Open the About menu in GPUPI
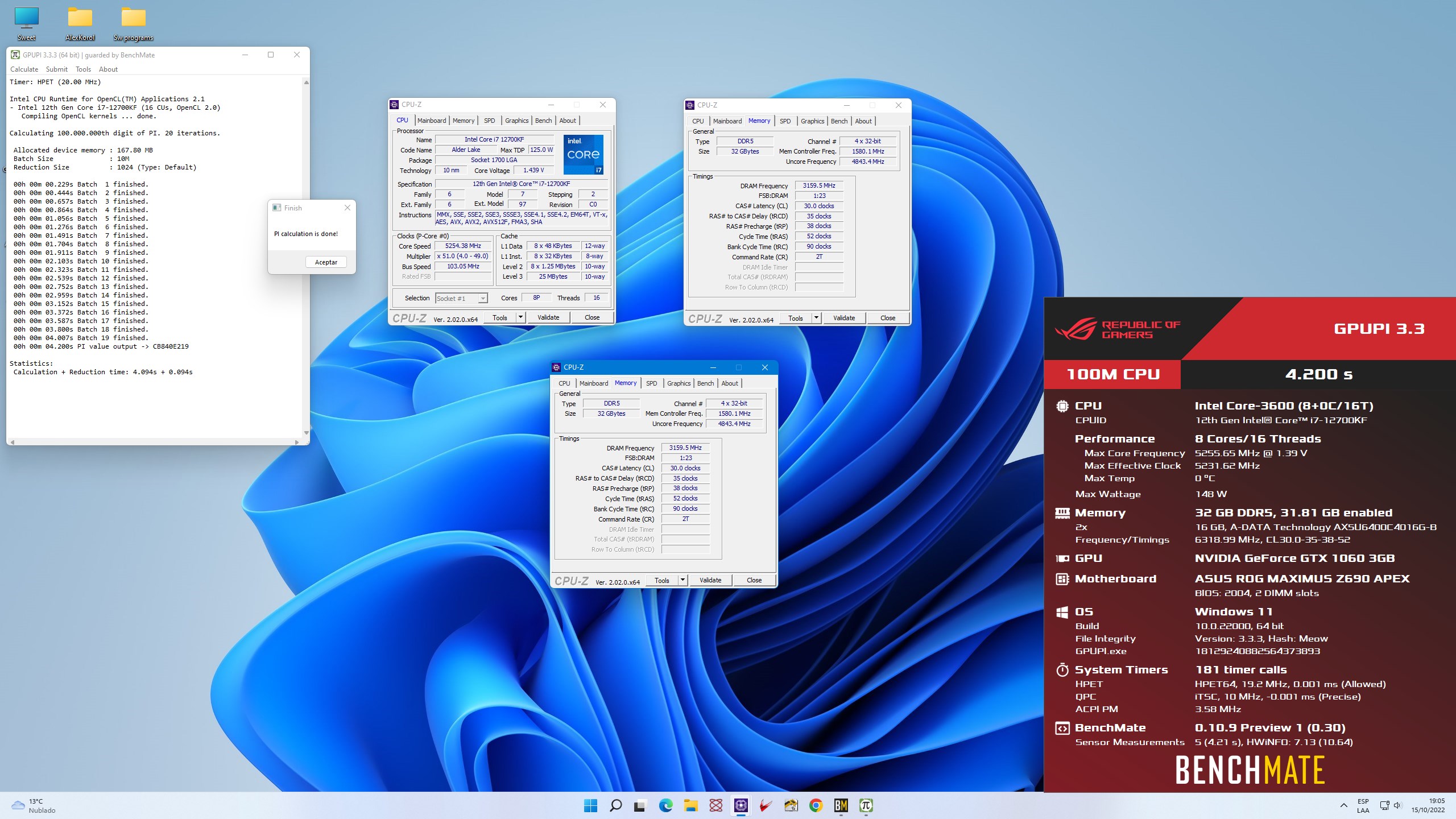 click(108, 69)
